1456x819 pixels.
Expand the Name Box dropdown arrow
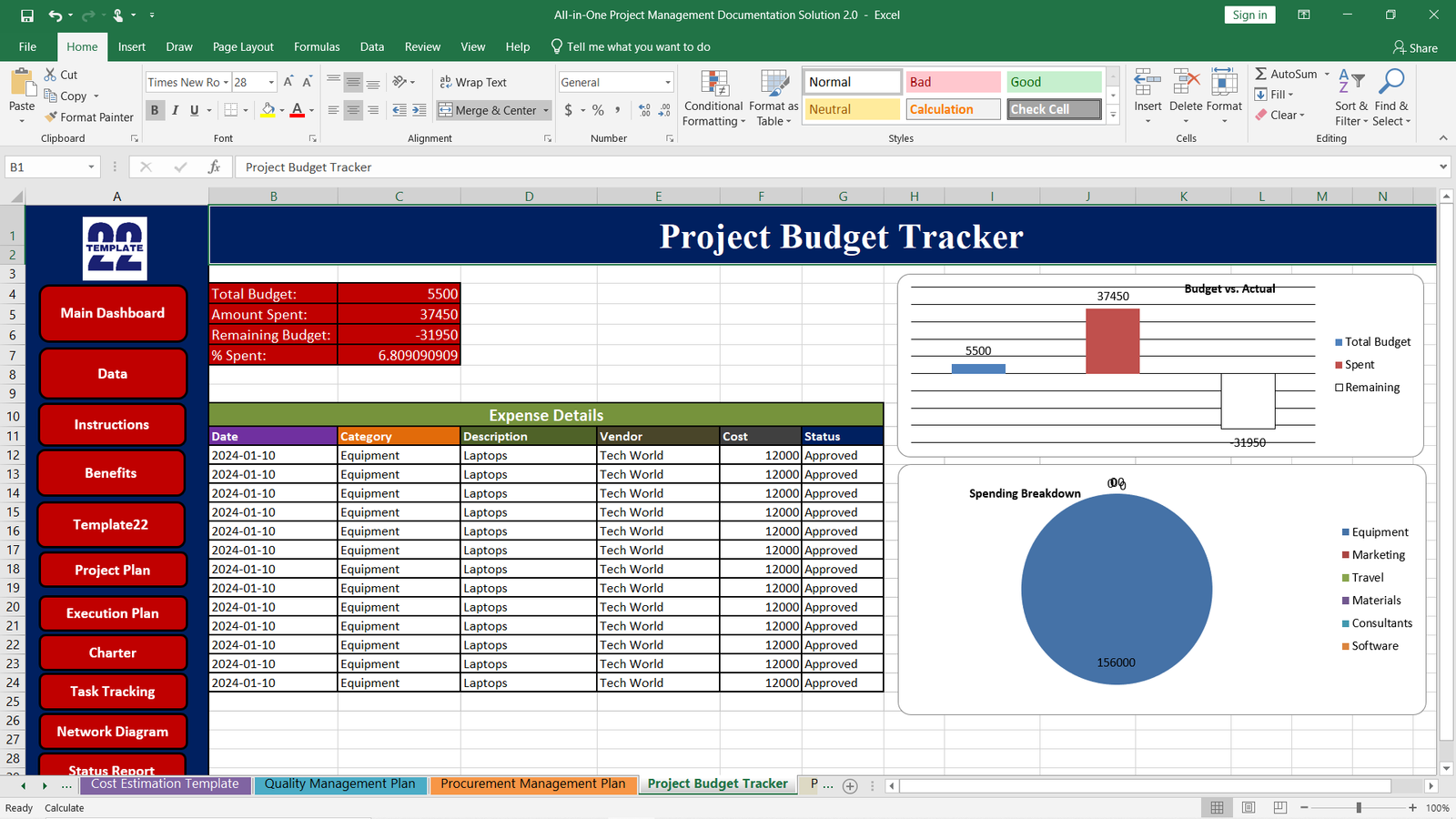click(x=91, y=167)
